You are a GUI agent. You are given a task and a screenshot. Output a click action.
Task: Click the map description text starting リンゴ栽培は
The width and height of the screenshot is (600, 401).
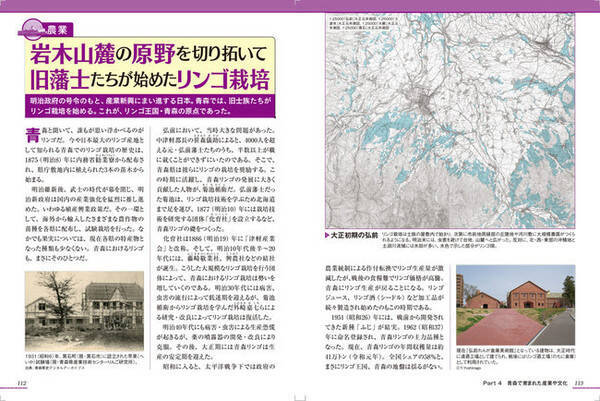478,239
